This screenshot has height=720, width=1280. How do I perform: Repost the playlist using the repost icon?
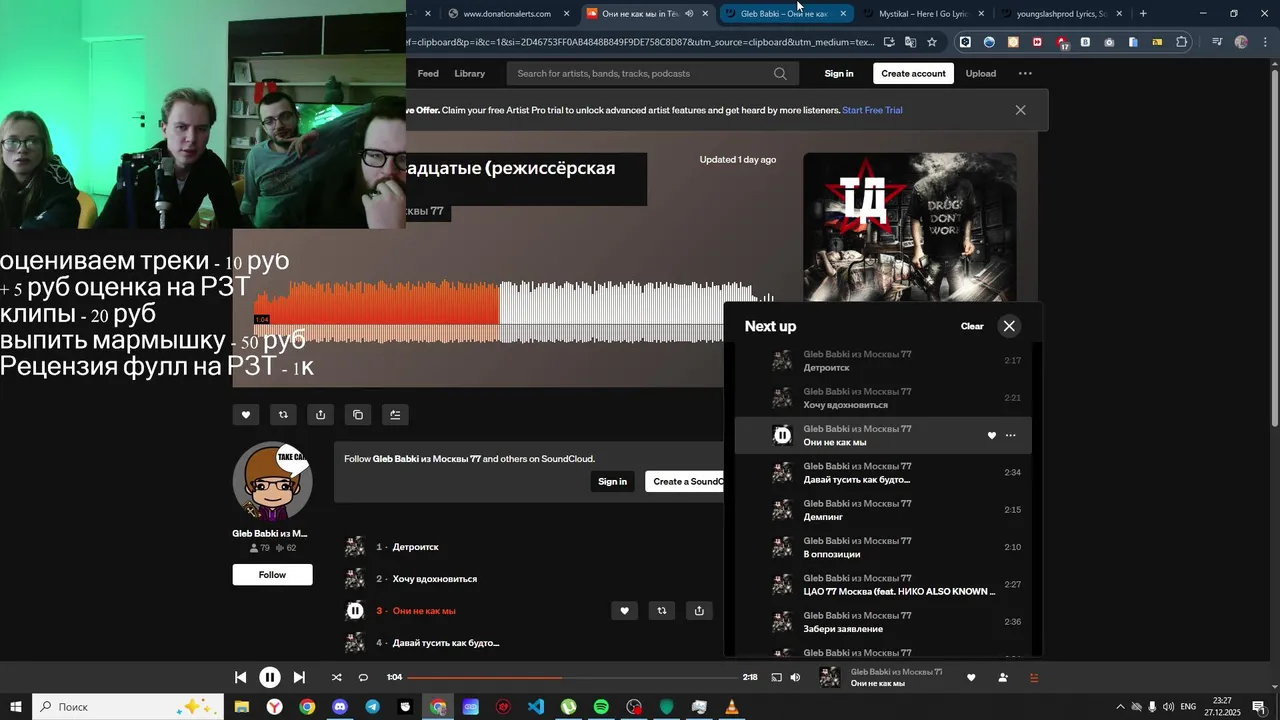click(x=283, y=415)
